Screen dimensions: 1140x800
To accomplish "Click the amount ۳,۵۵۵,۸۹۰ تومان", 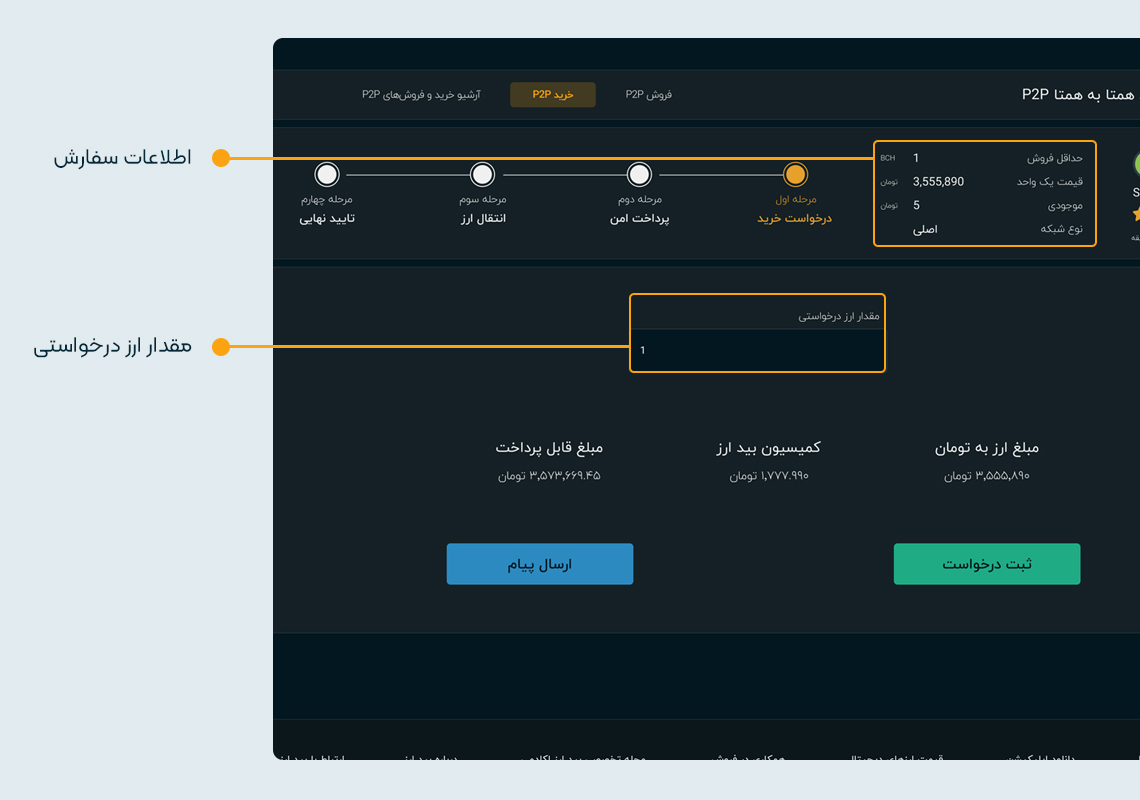I will coord(987,476).
